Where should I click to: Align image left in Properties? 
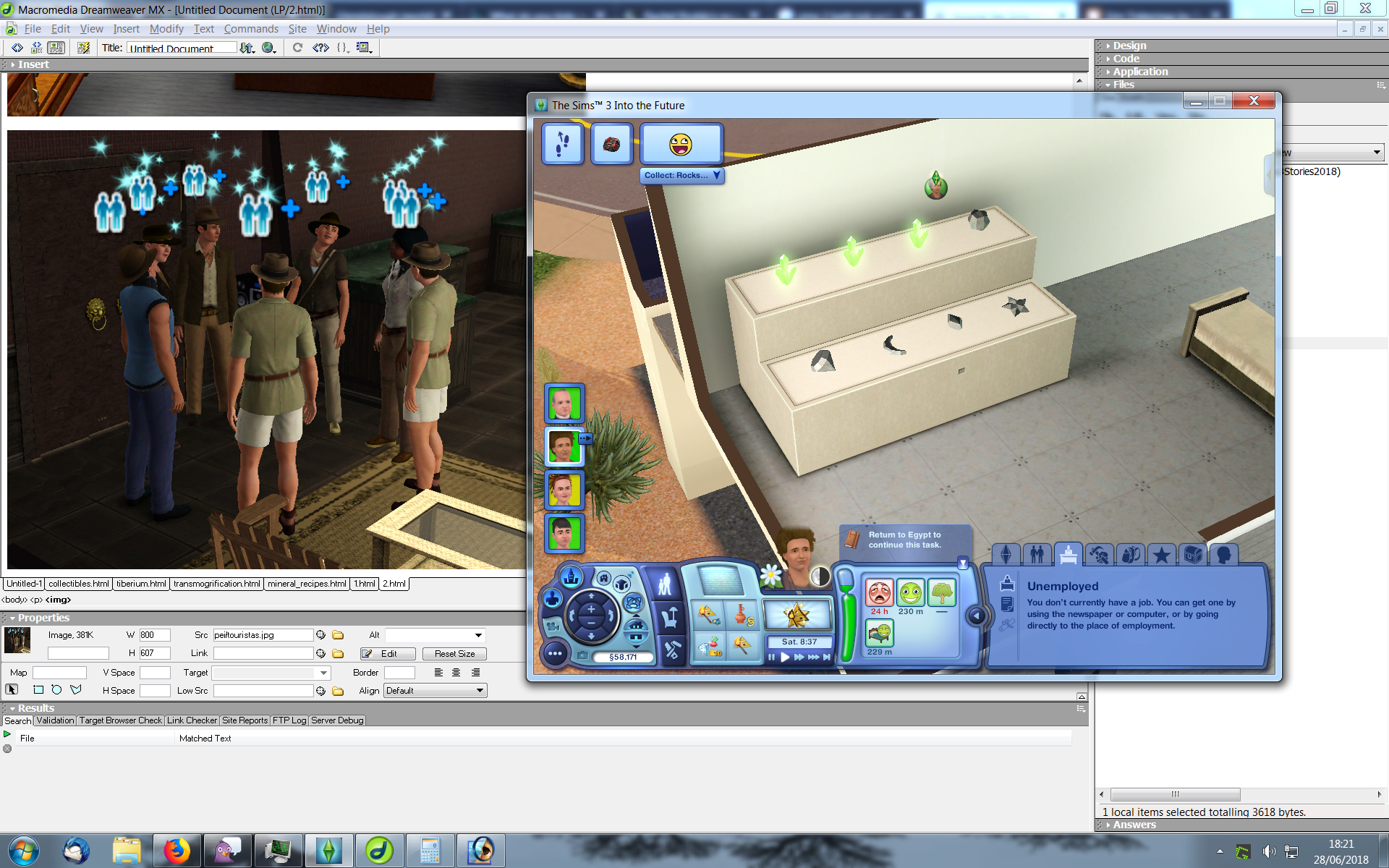click(438, 673)
